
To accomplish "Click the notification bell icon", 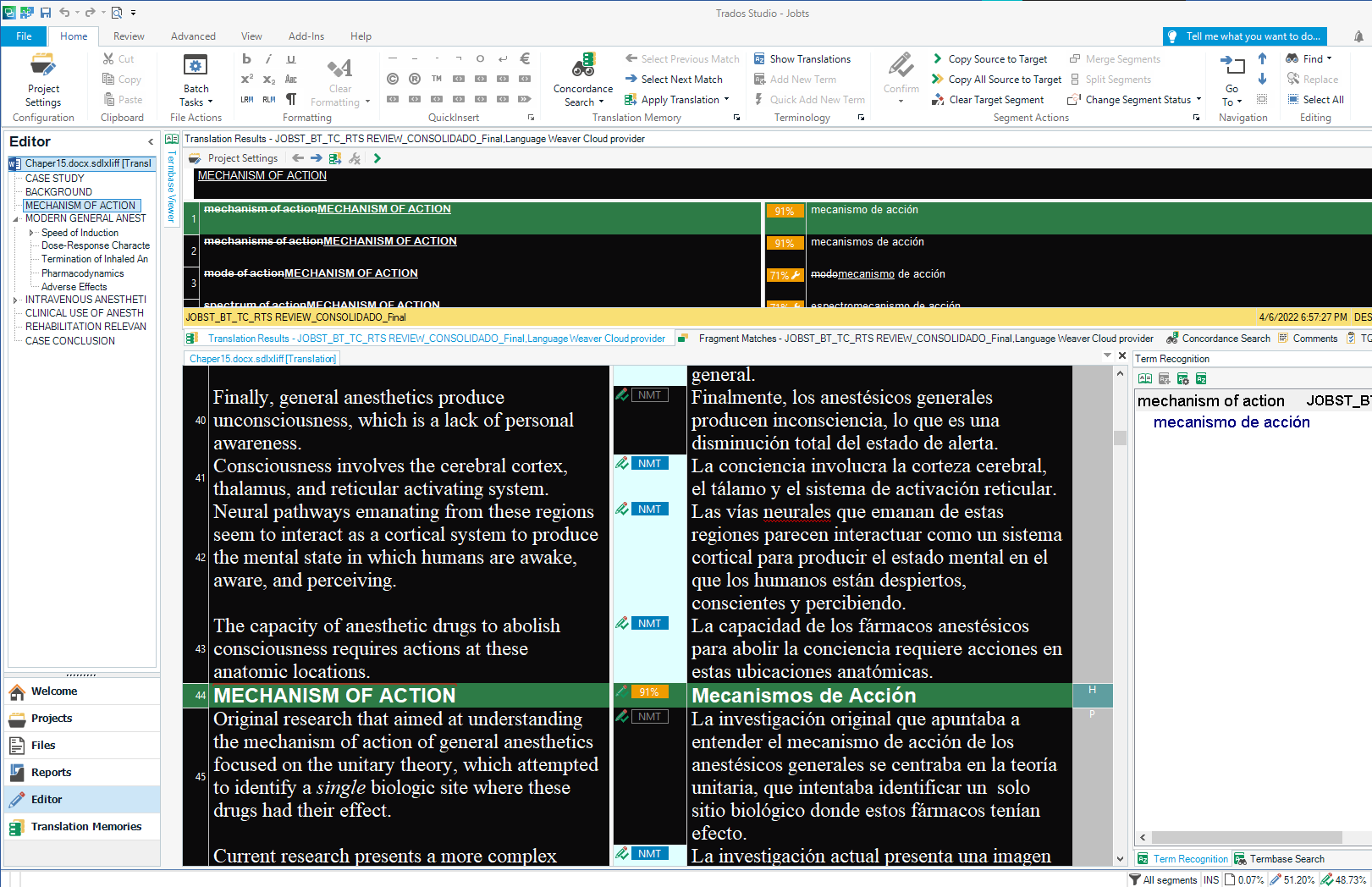I will [x=1358, y=36].
